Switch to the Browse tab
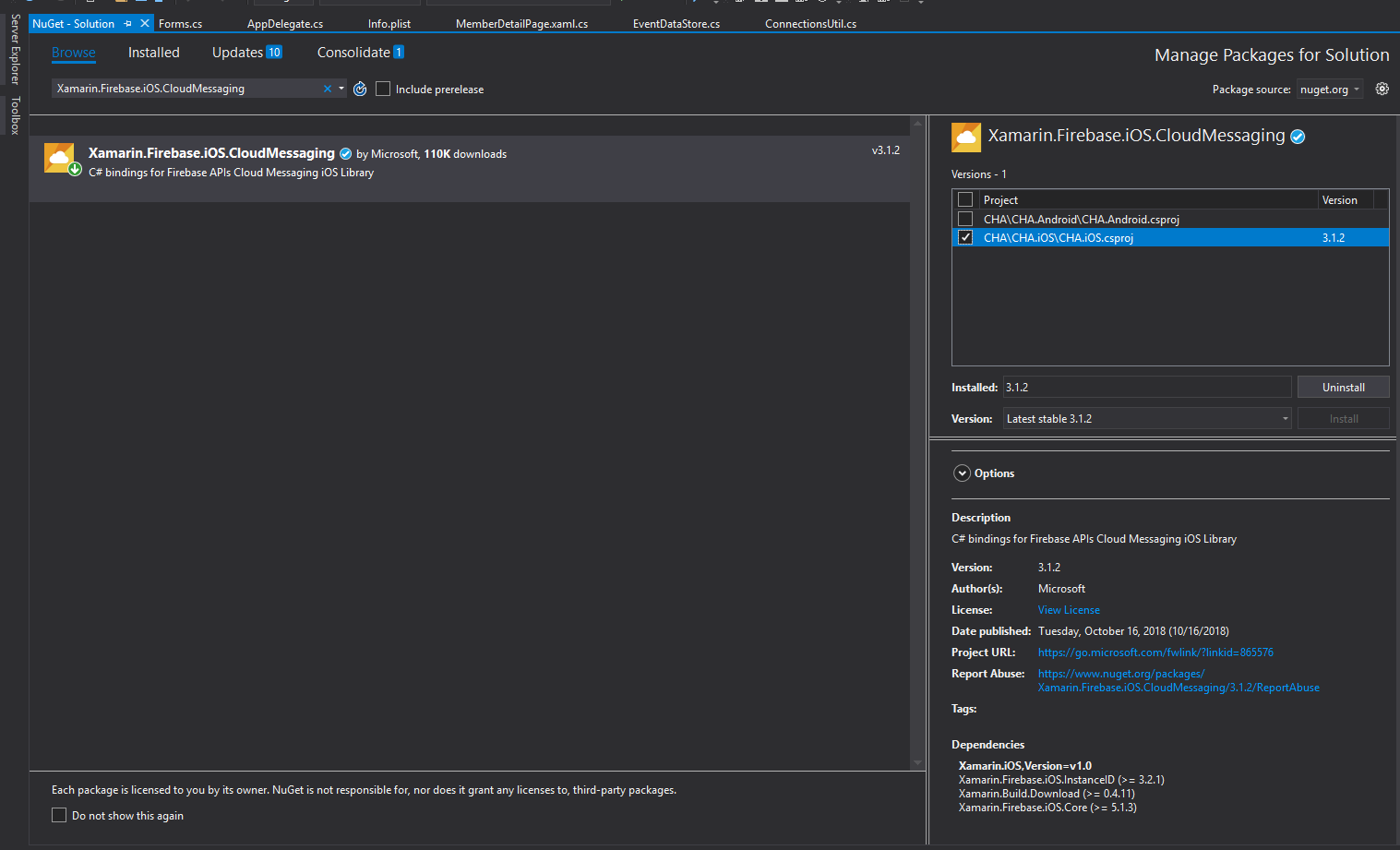The image size is (1400, 850). pos(74,53)
